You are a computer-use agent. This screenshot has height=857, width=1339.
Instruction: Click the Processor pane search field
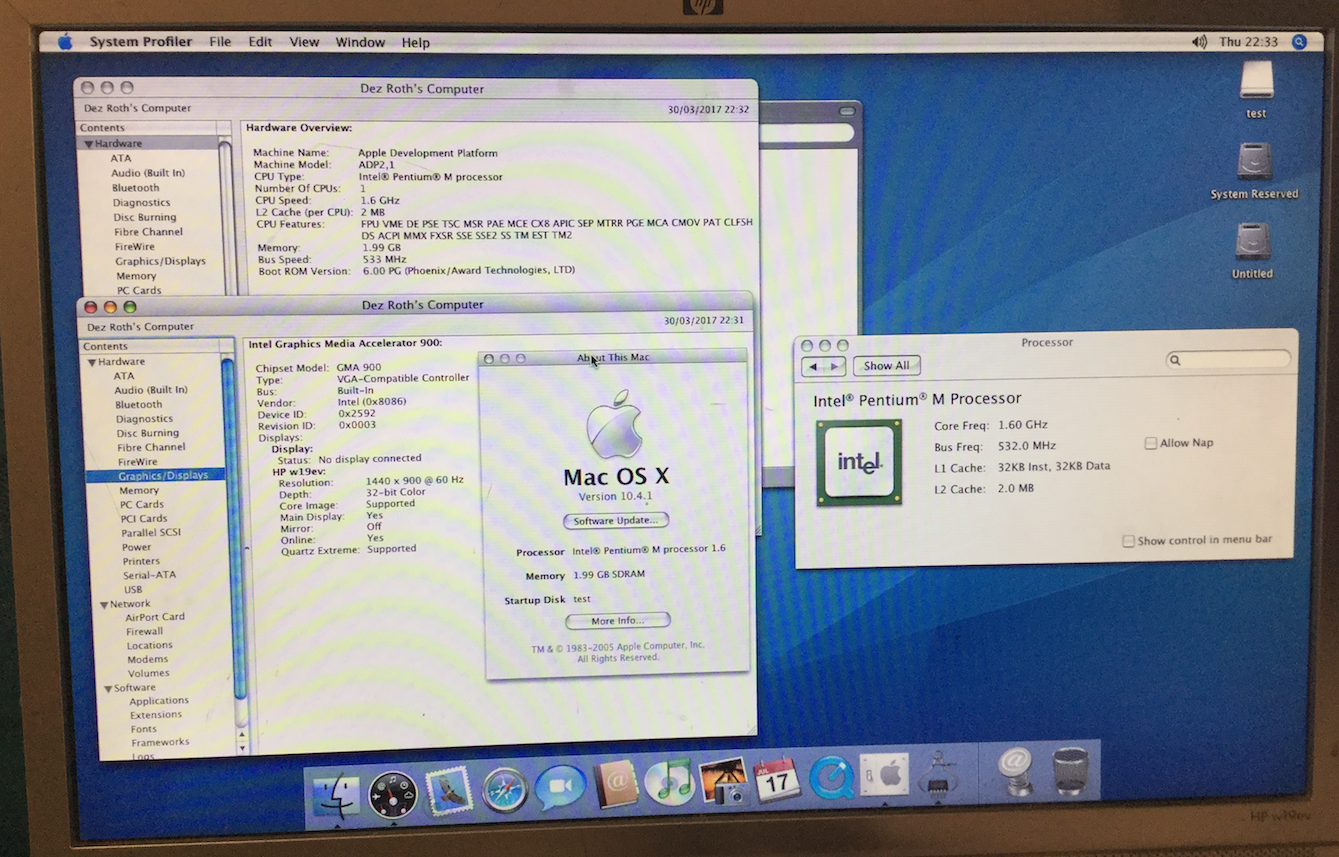pos(1228,359)
